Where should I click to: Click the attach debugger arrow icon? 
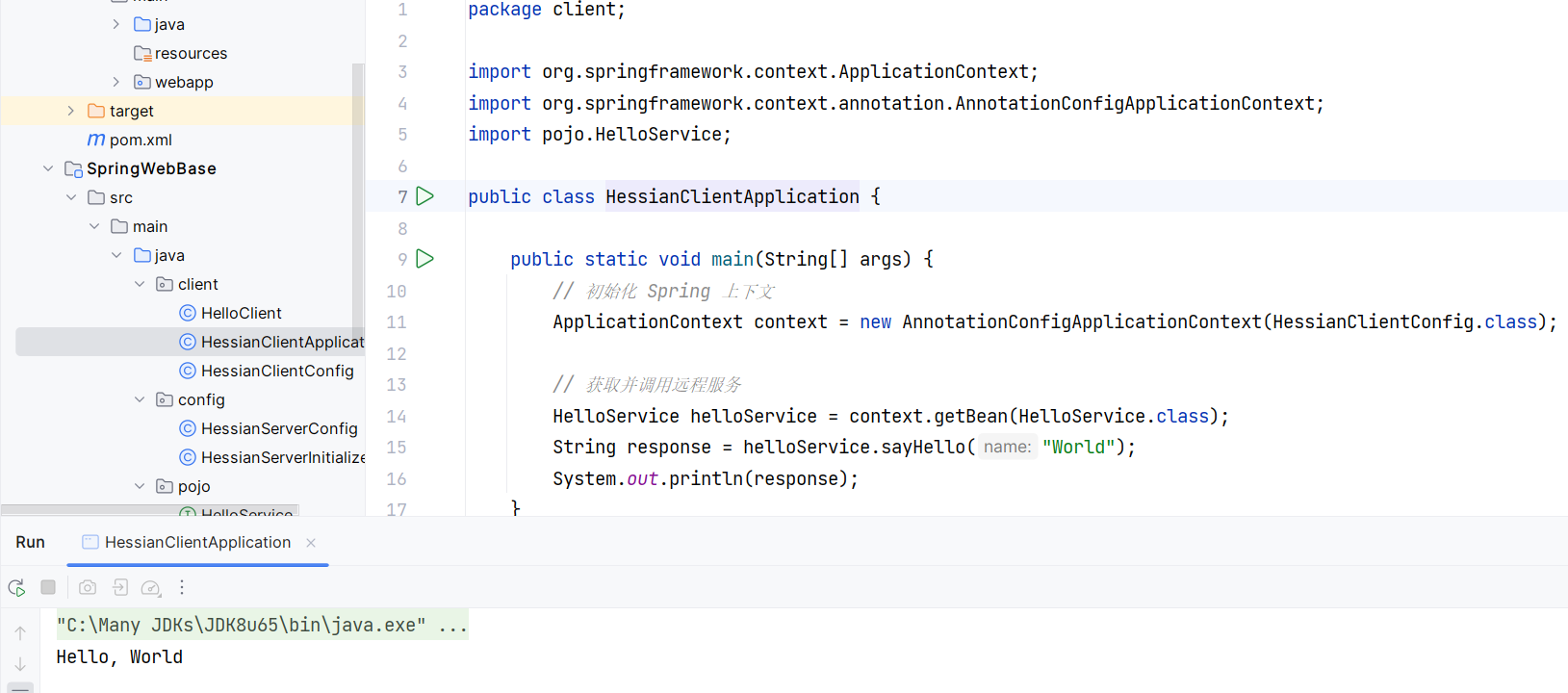pos(119,587)
